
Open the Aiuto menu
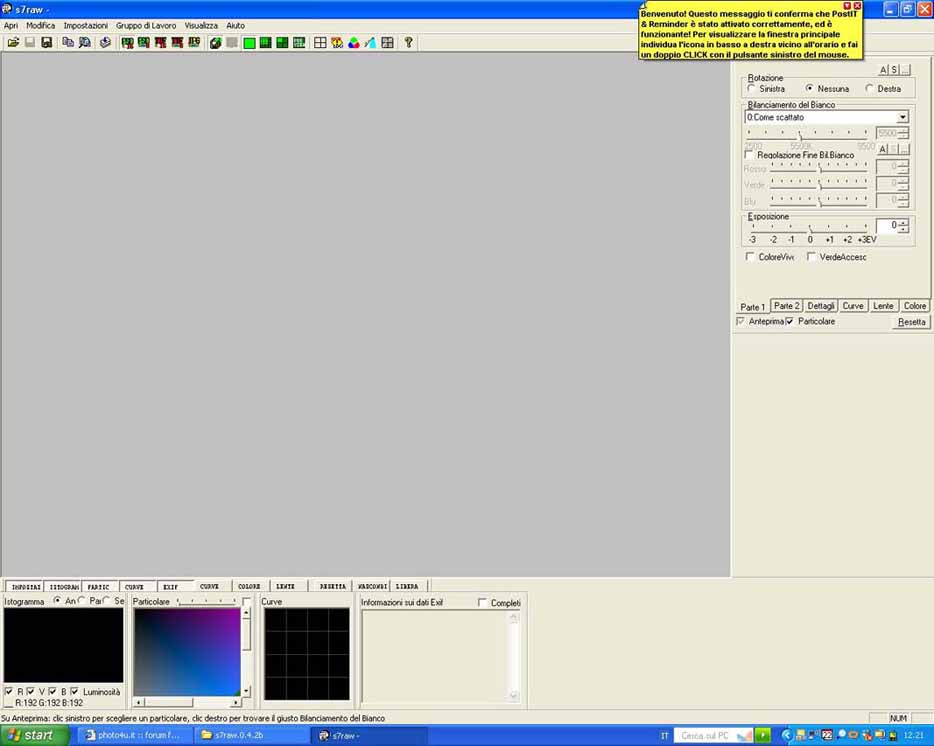pyautogui.click(x=235, y=26)
